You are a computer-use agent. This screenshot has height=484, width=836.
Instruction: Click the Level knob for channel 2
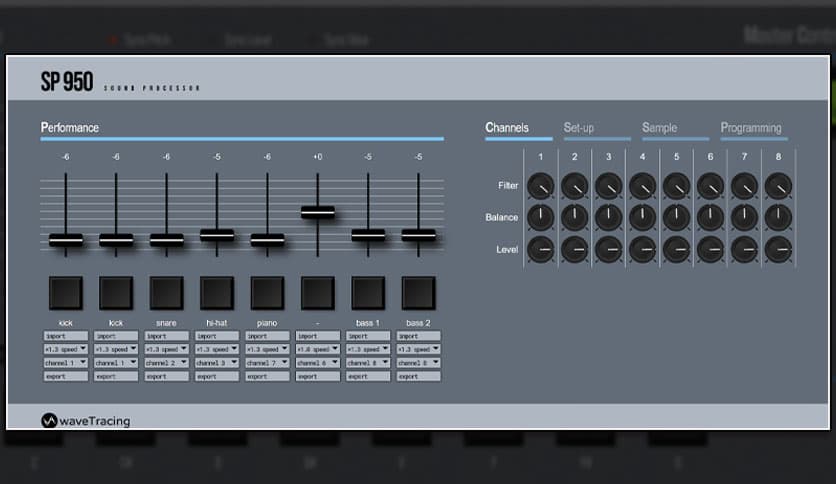coord(574,249)
